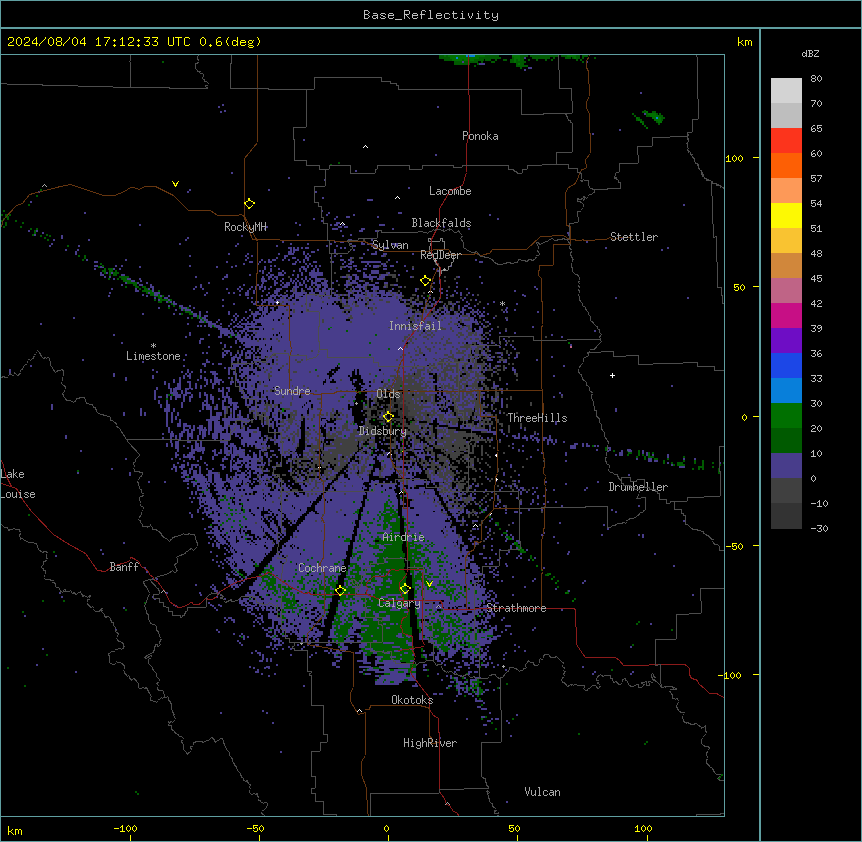Click the Banff label

click(x=124, y=567)
